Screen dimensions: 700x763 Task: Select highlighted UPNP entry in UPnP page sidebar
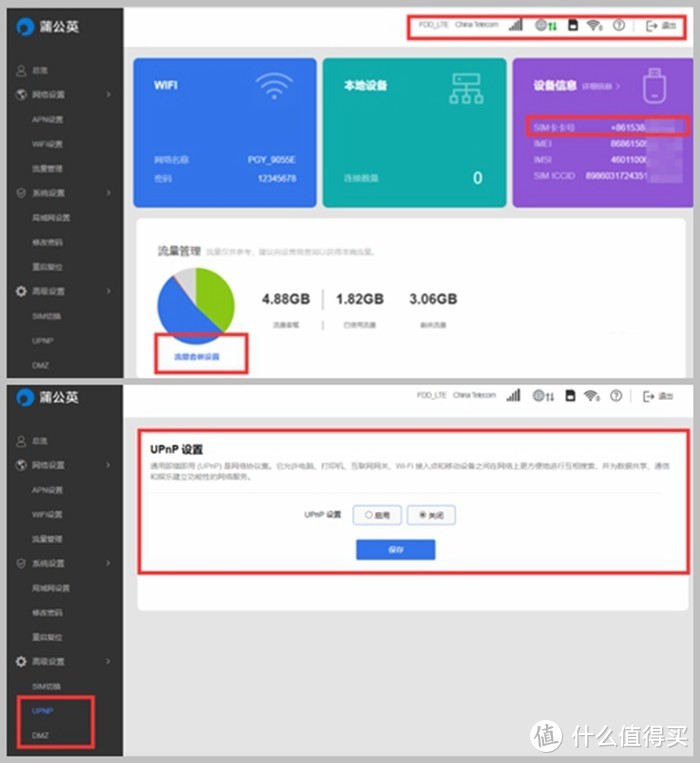(x=43, y=711)
